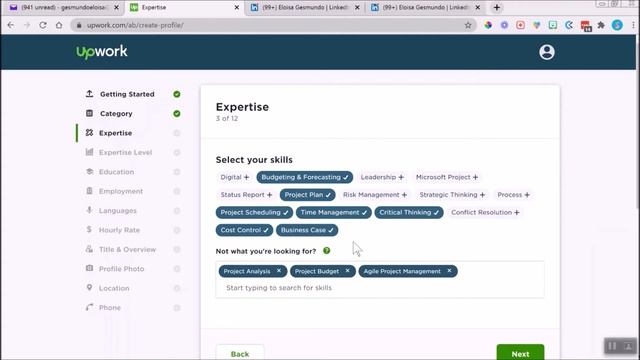Deselect the Time Management skill
Viewport: 640px width, 360px height.
333,212
